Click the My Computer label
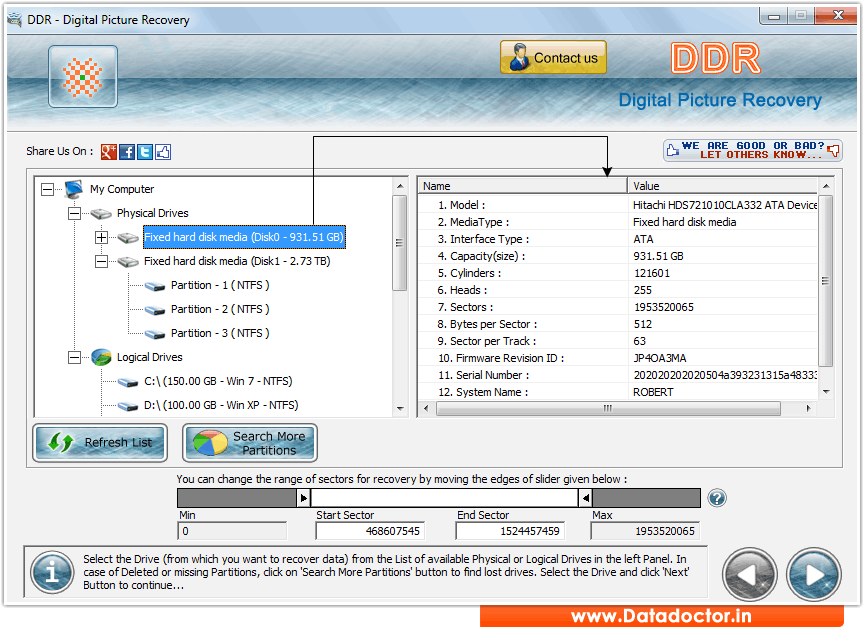 tap(122, 189)
